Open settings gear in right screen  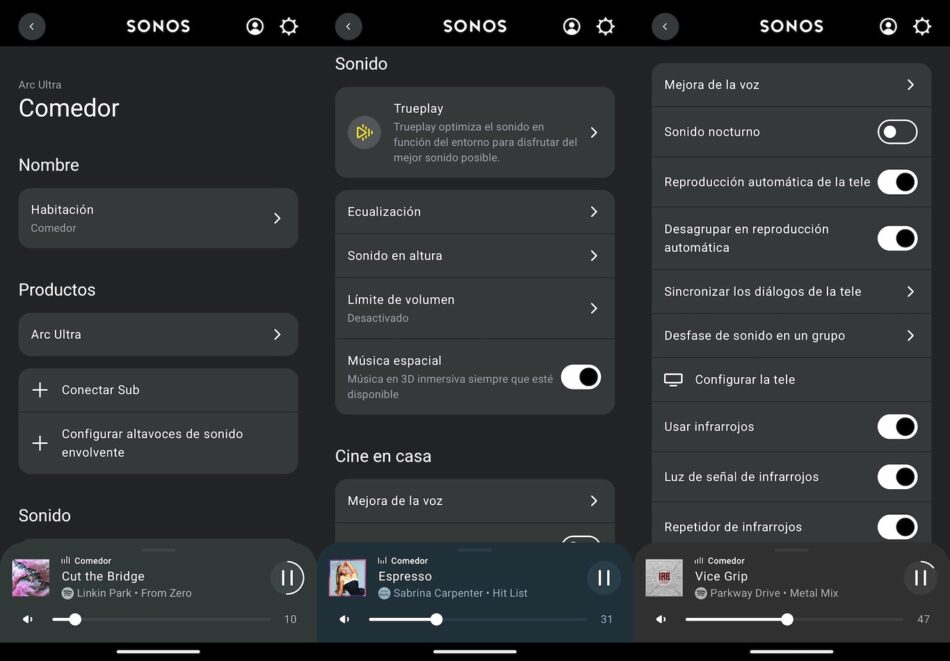[x=922, y=27]
